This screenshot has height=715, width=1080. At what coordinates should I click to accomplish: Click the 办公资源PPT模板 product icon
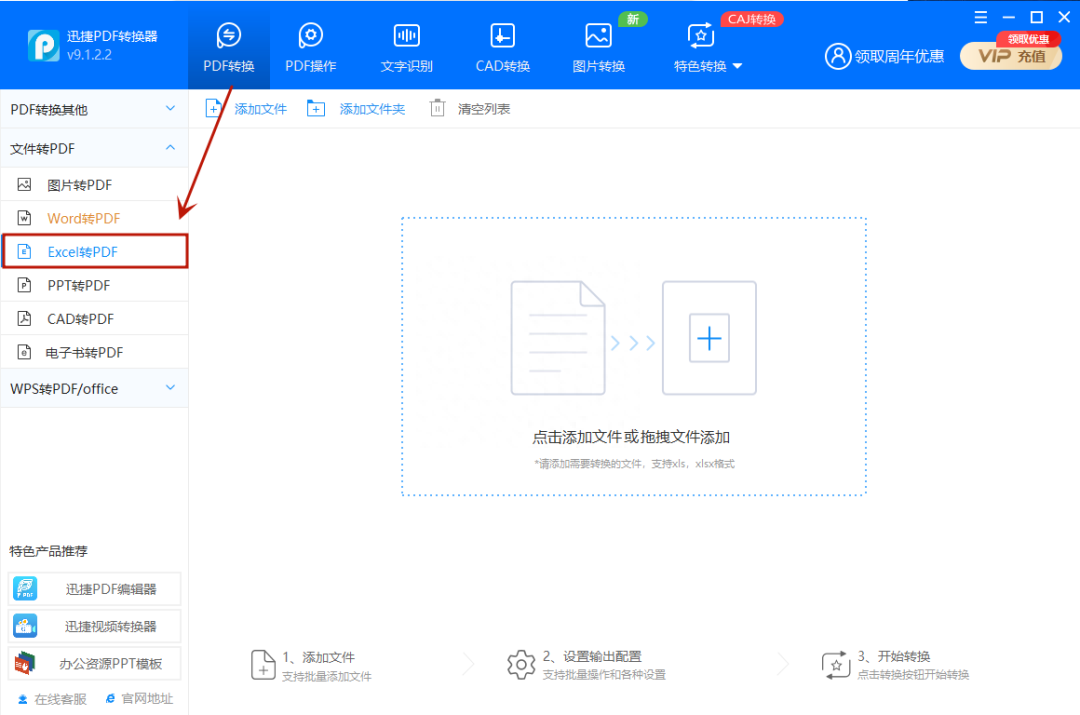pos(25,663)
